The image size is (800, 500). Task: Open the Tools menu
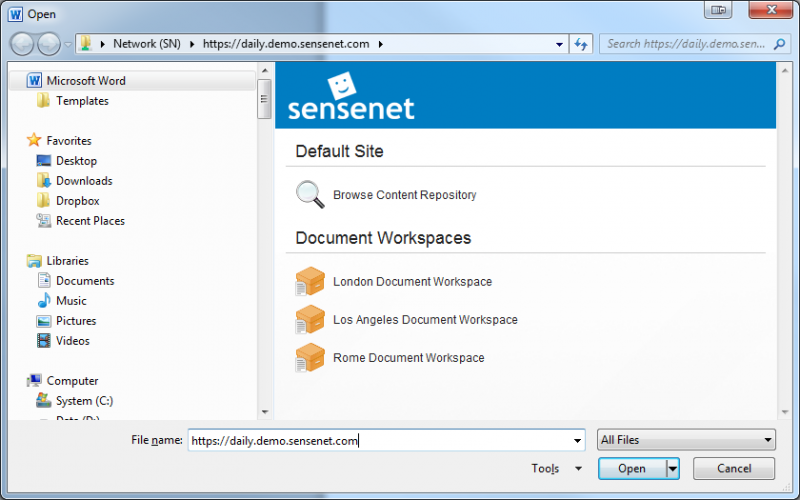pos(556,468)
